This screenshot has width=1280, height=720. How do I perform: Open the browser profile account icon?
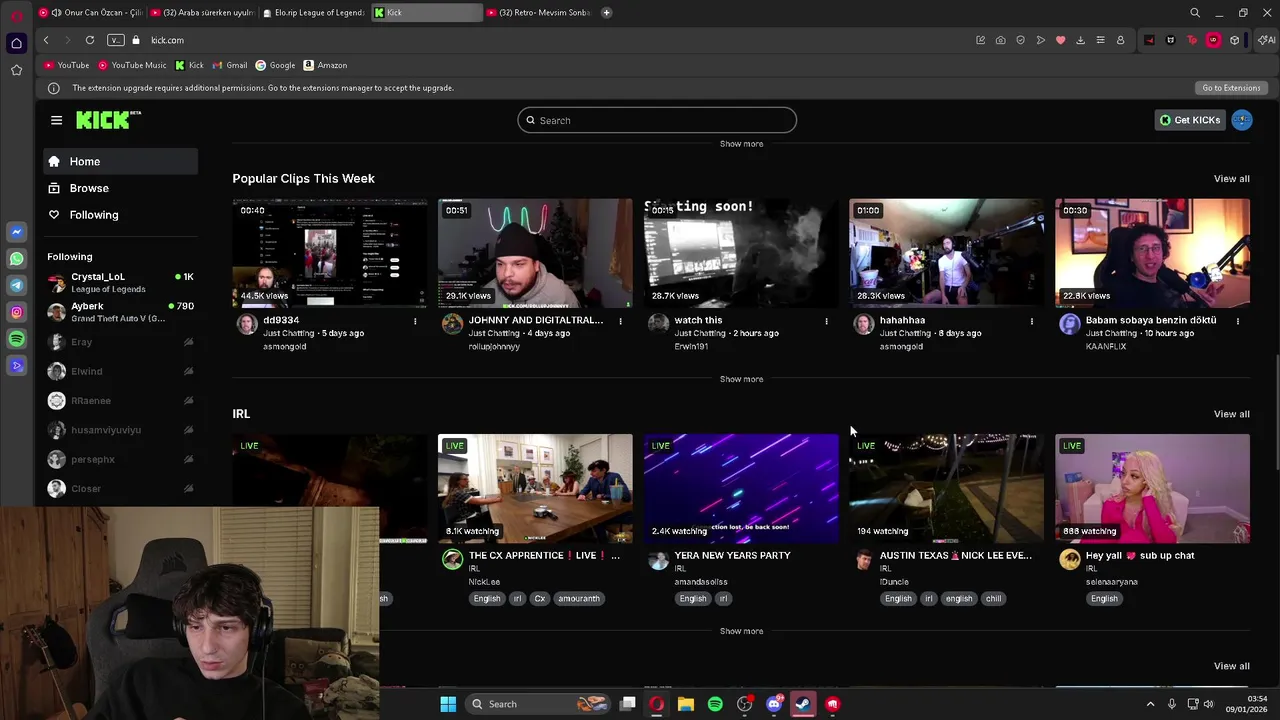pyautogui.click(x=1120, y=40)
